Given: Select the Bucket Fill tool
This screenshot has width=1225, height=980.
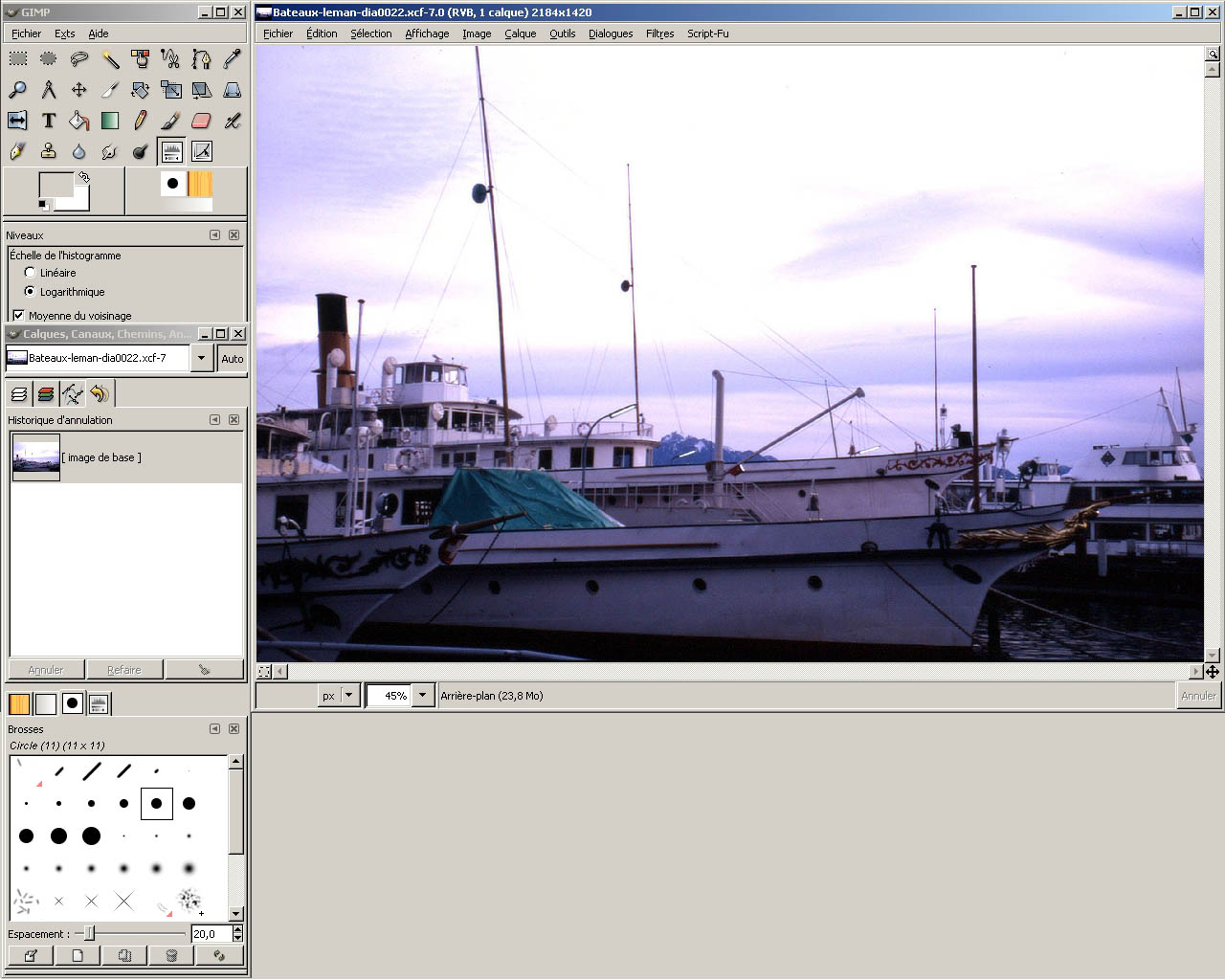Looking at the screenshot, I should [78, 121].
